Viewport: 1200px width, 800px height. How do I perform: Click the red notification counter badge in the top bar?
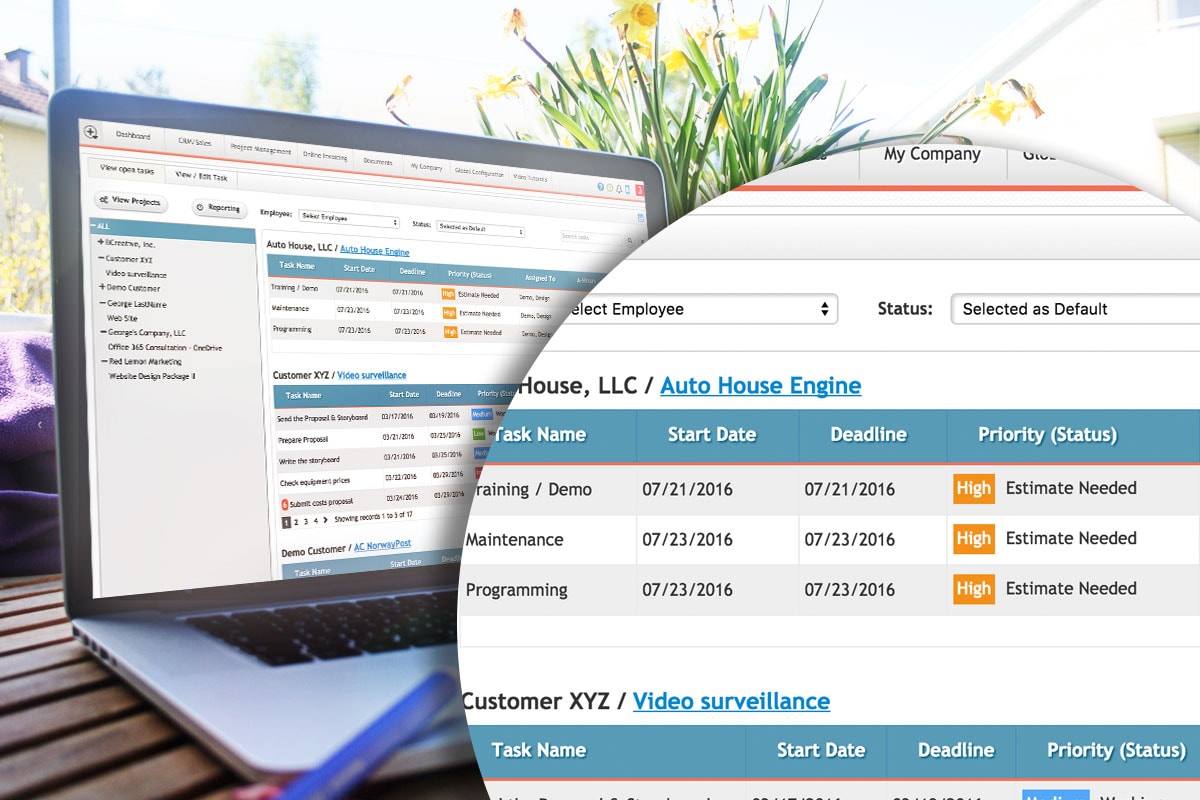(639, 190)
